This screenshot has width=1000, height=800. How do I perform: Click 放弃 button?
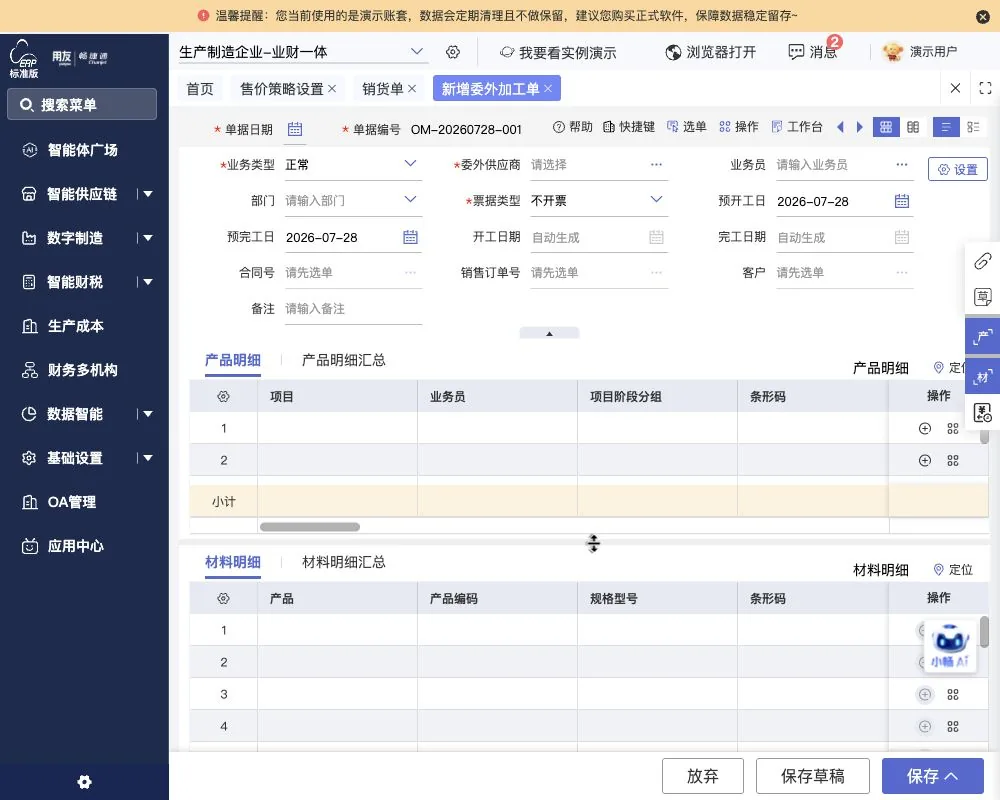(x=702, y=776)
